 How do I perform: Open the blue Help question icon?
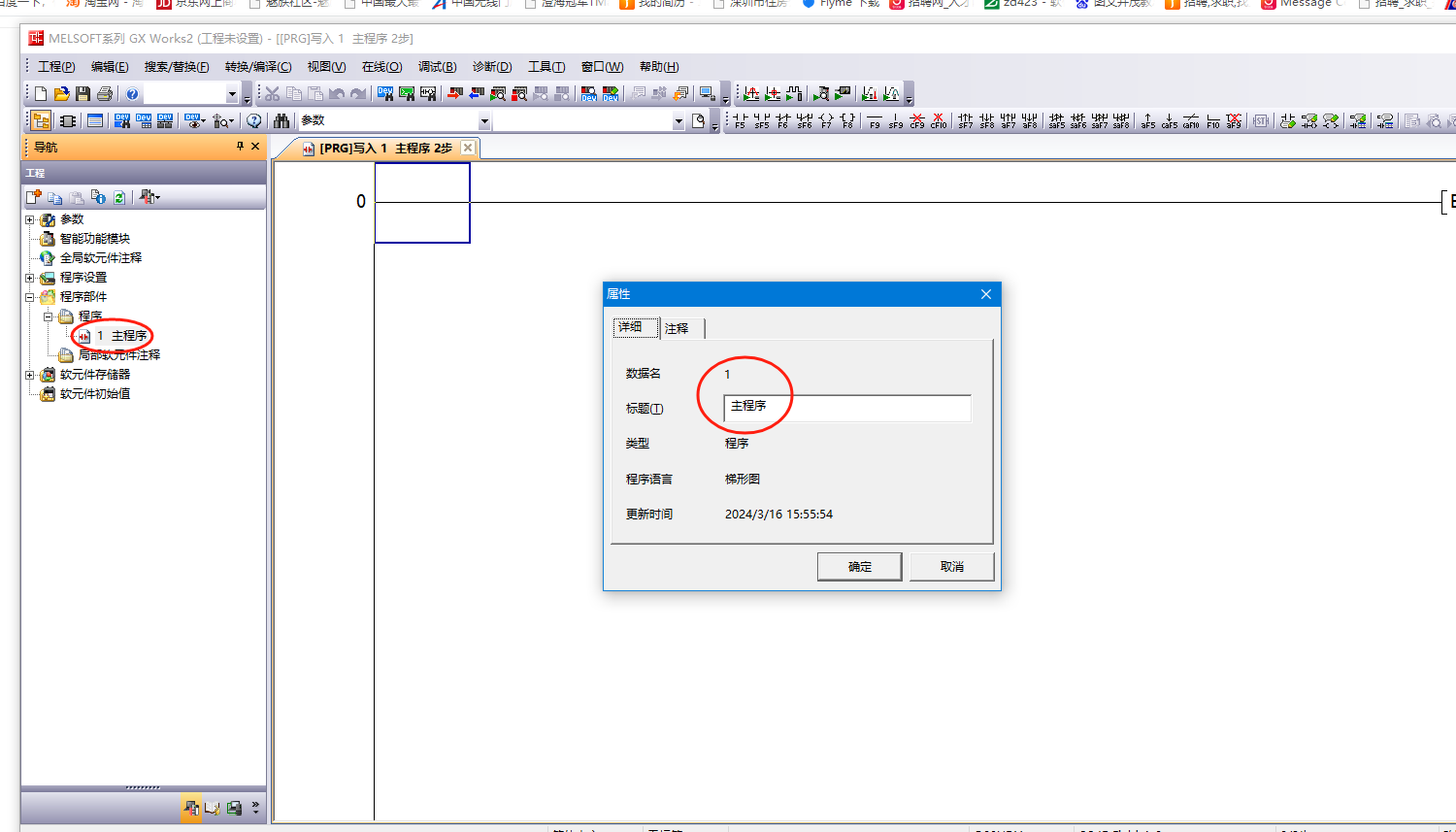[x=132, y=94]
